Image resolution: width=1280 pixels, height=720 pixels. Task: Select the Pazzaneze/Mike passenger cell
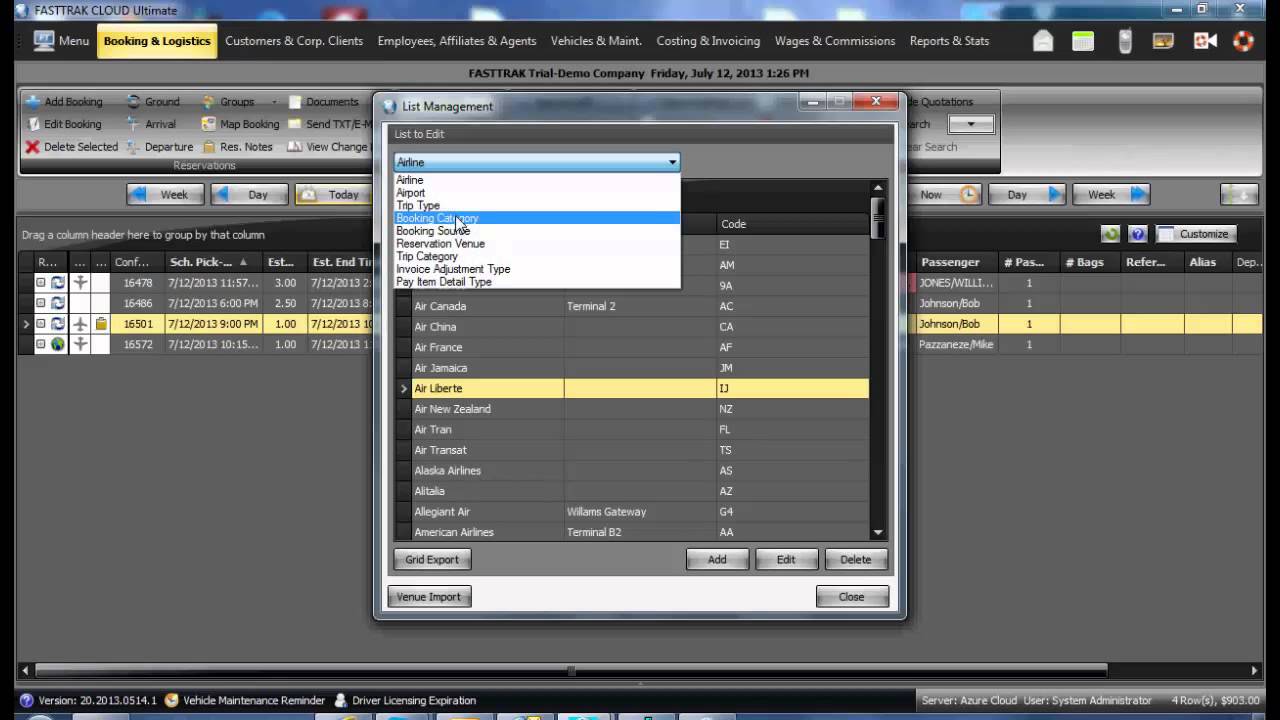[x=956, y=344]
